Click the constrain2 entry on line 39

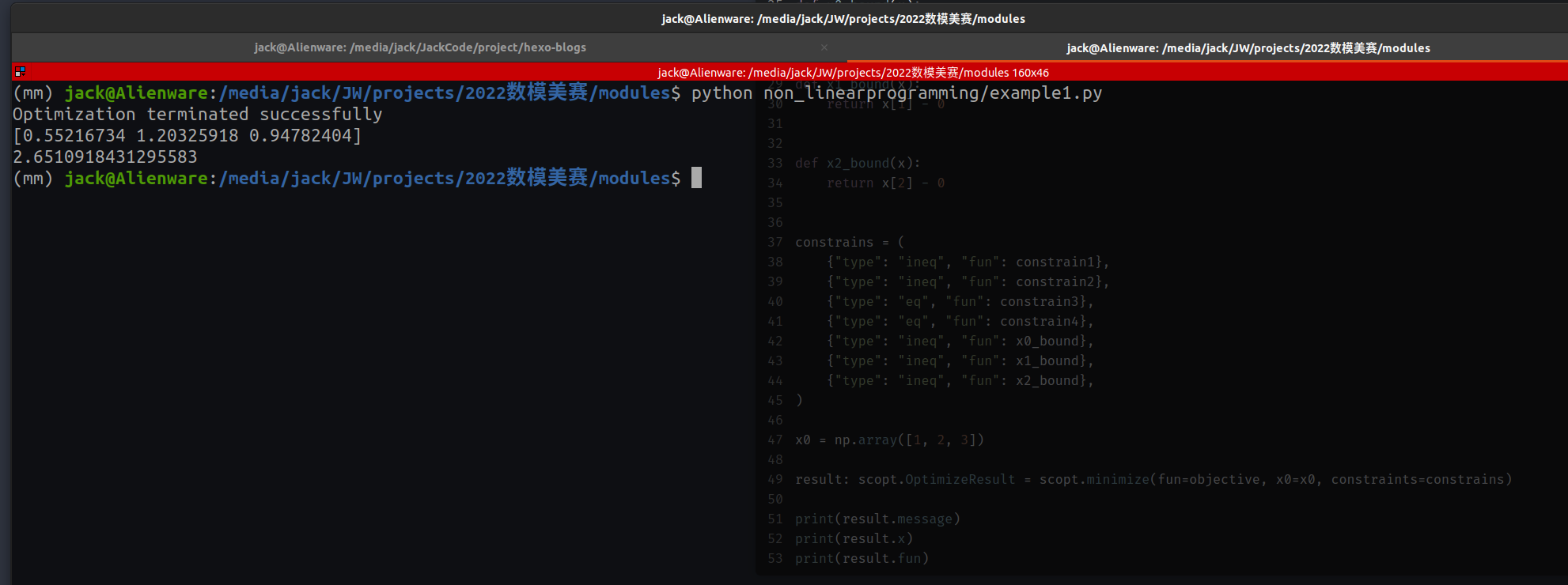(x=968, y=282)
